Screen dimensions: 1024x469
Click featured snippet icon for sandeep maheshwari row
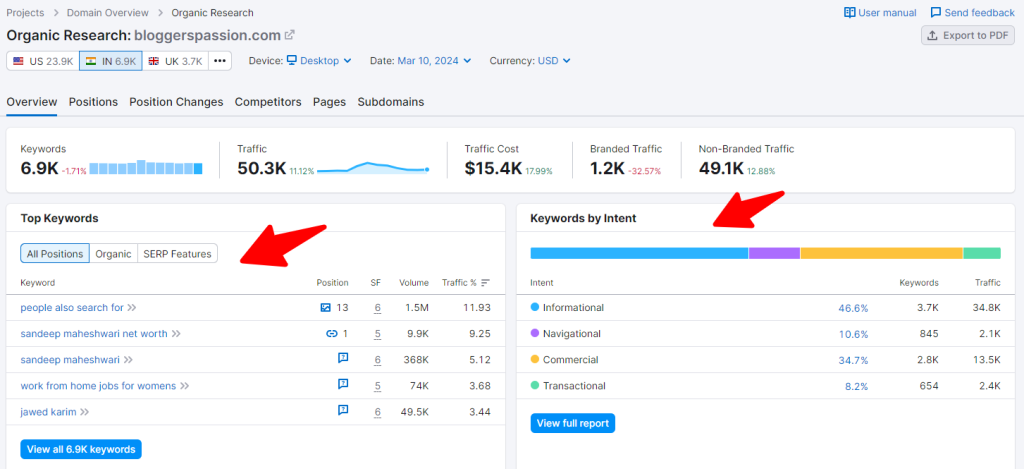tap(343, 358)
